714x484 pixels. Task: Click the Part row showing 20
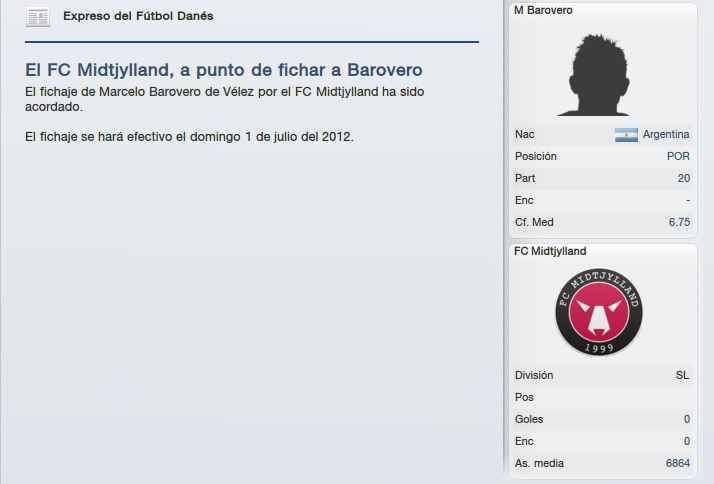click(602, 178)
